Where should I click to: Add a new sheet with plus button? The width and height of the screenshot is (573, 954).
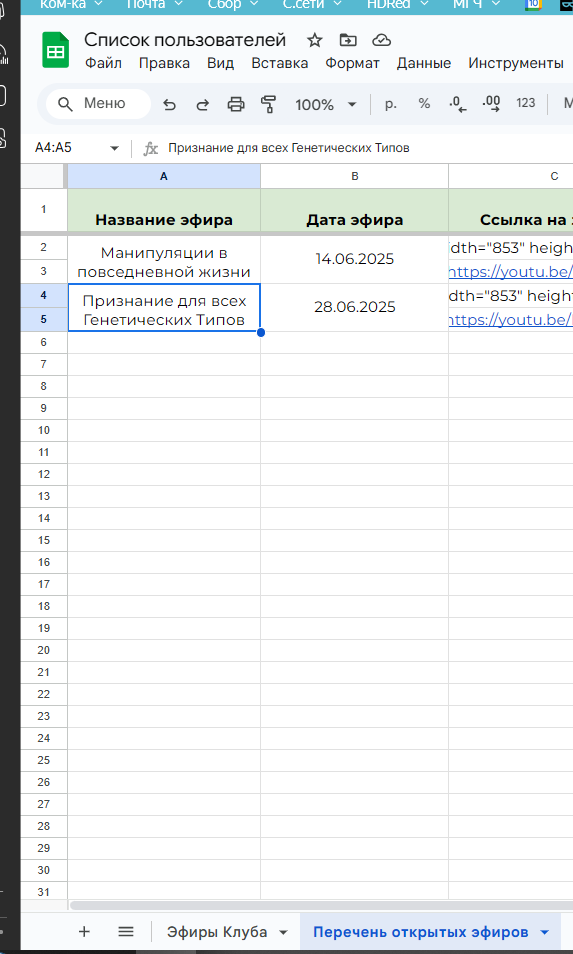point(85,931)
